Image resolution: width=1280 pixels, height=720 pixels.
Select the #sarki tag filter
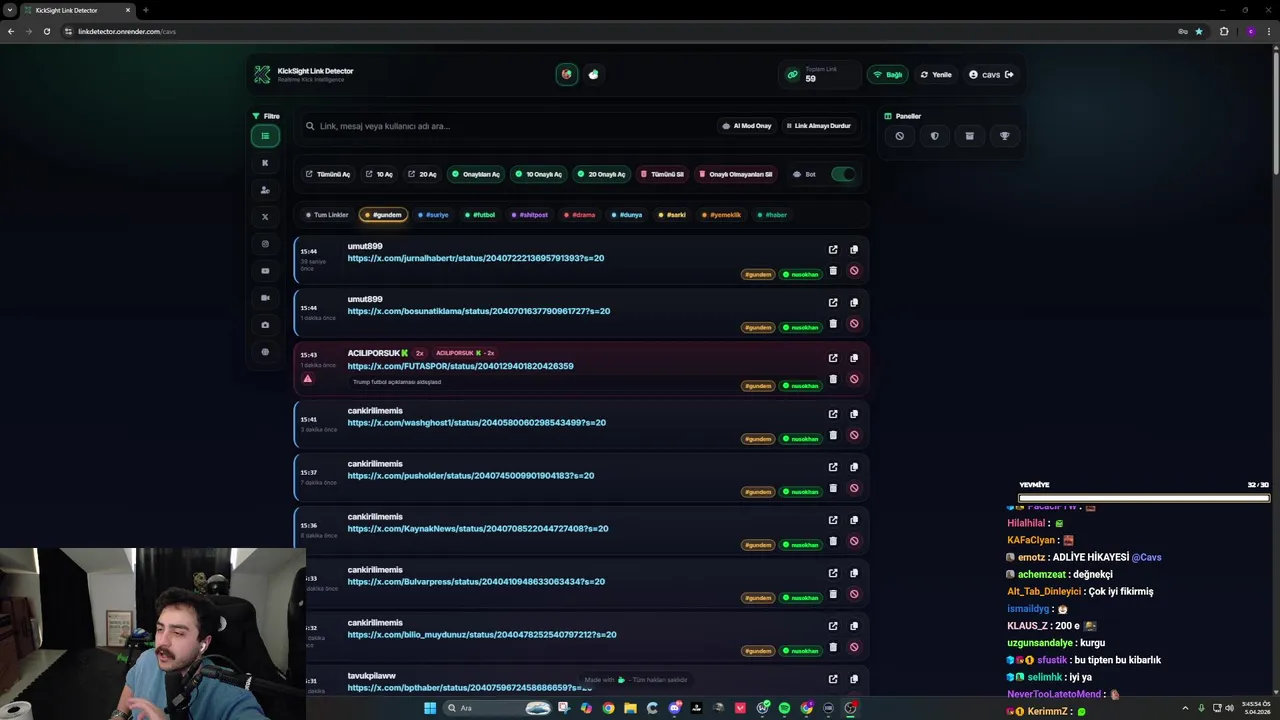click(673, 215)
